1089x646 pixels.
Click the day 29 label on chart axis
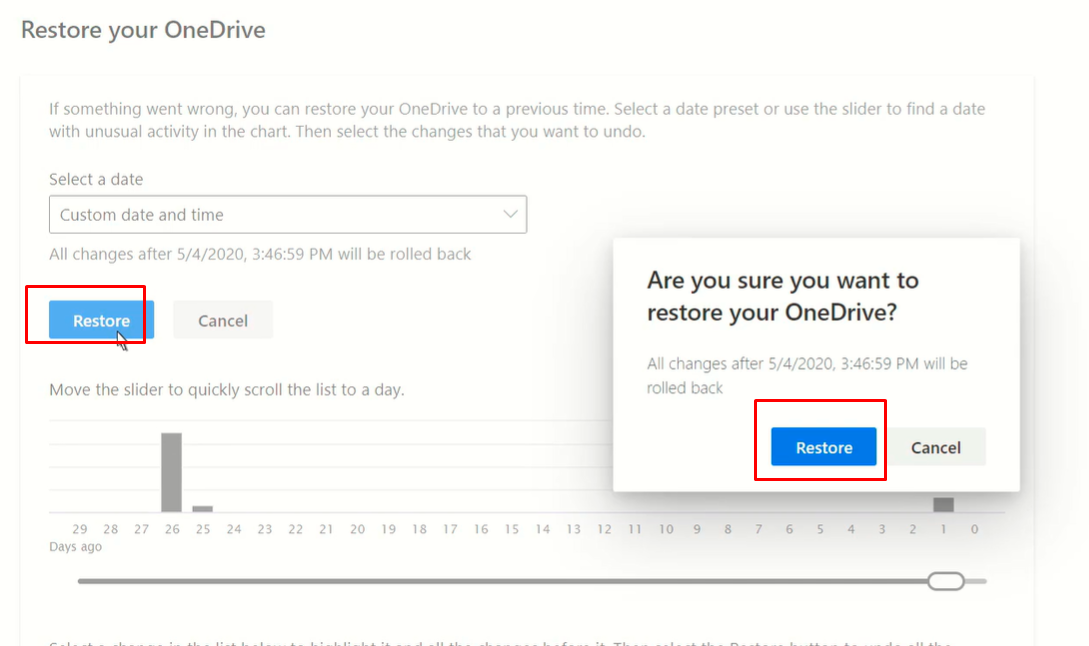pyautogui.click(x=80, y=529)
